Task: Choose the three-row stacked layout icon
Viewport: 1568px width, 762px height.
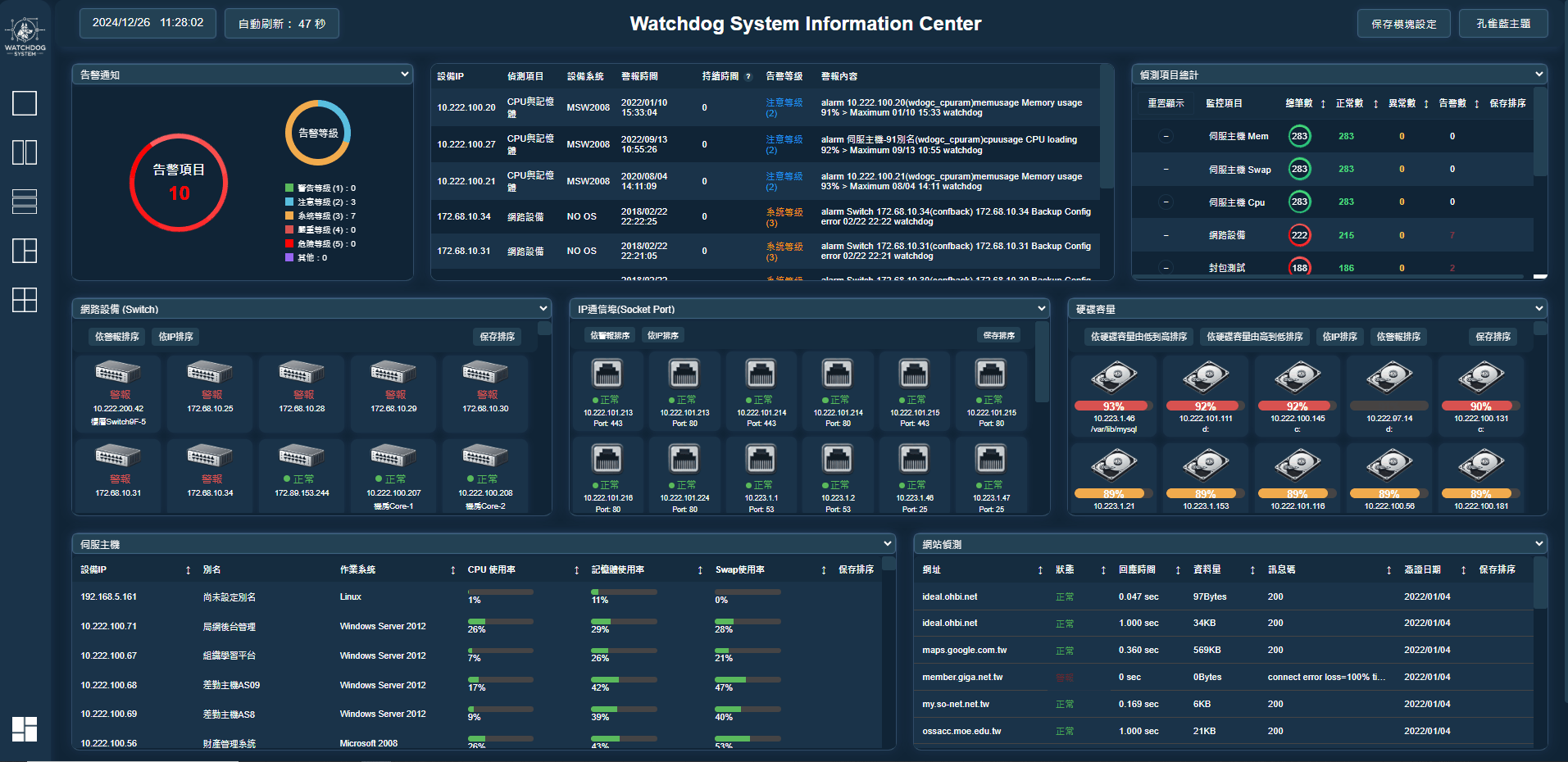Action: coord(25,202)
